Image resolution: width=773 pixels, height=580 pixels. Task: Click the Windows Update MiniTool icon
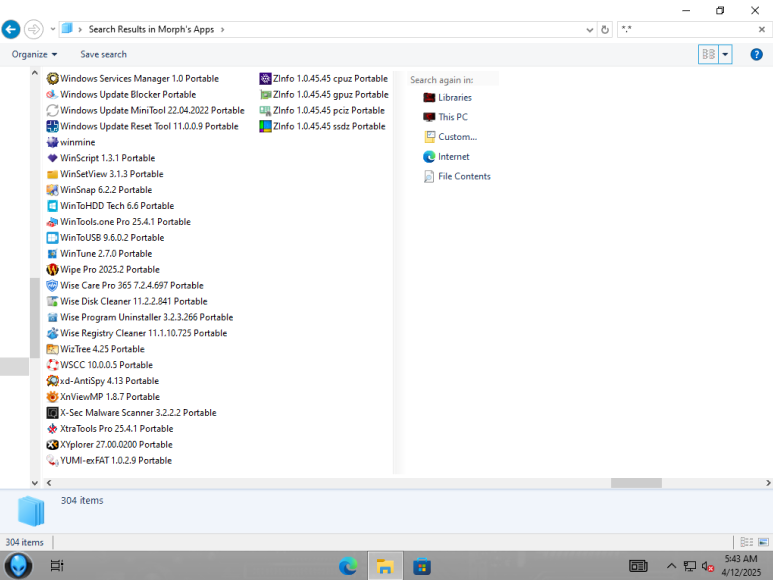point(52,110)
